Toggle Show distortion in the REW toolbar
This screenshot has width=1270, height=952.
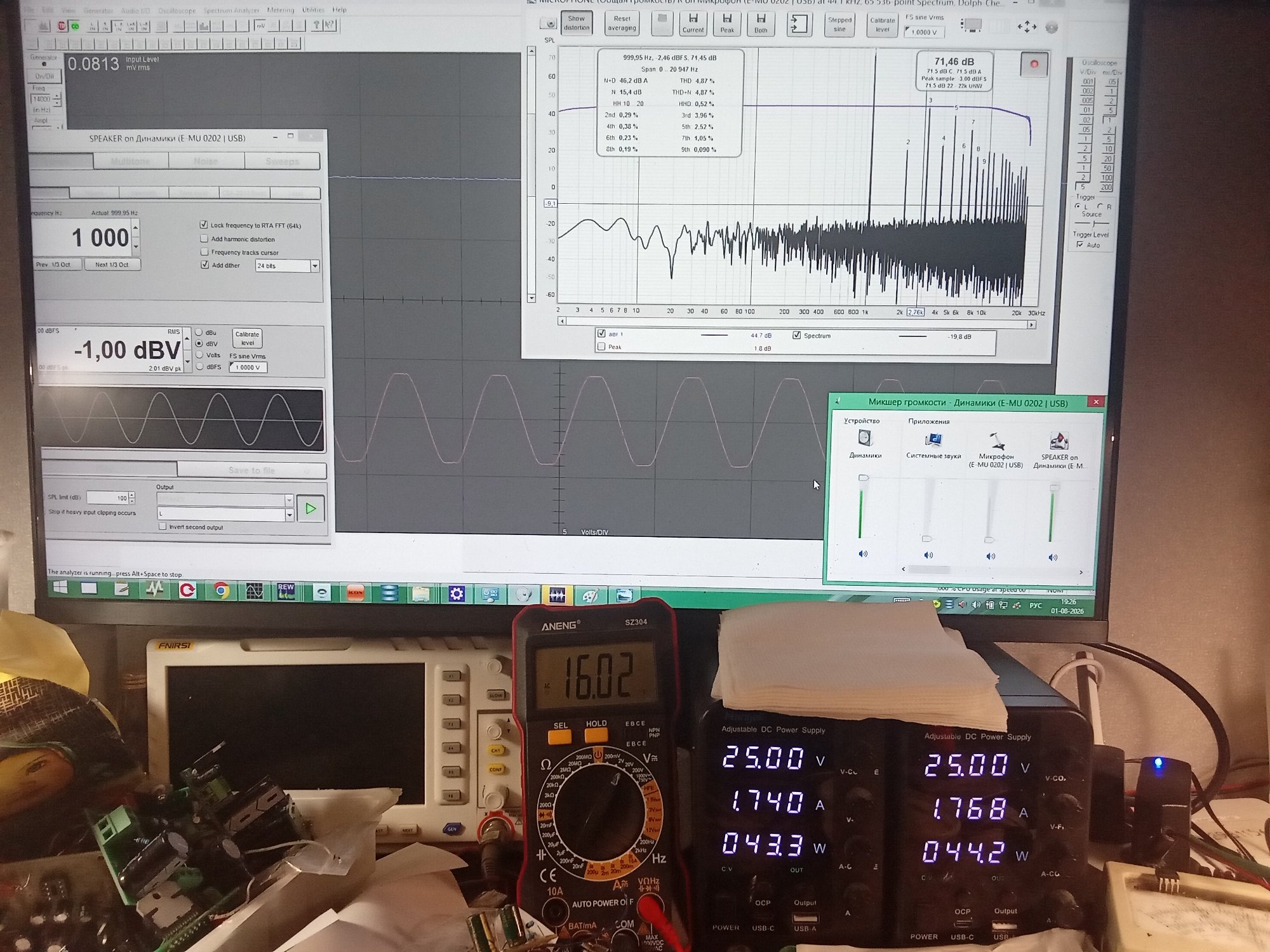577,23
